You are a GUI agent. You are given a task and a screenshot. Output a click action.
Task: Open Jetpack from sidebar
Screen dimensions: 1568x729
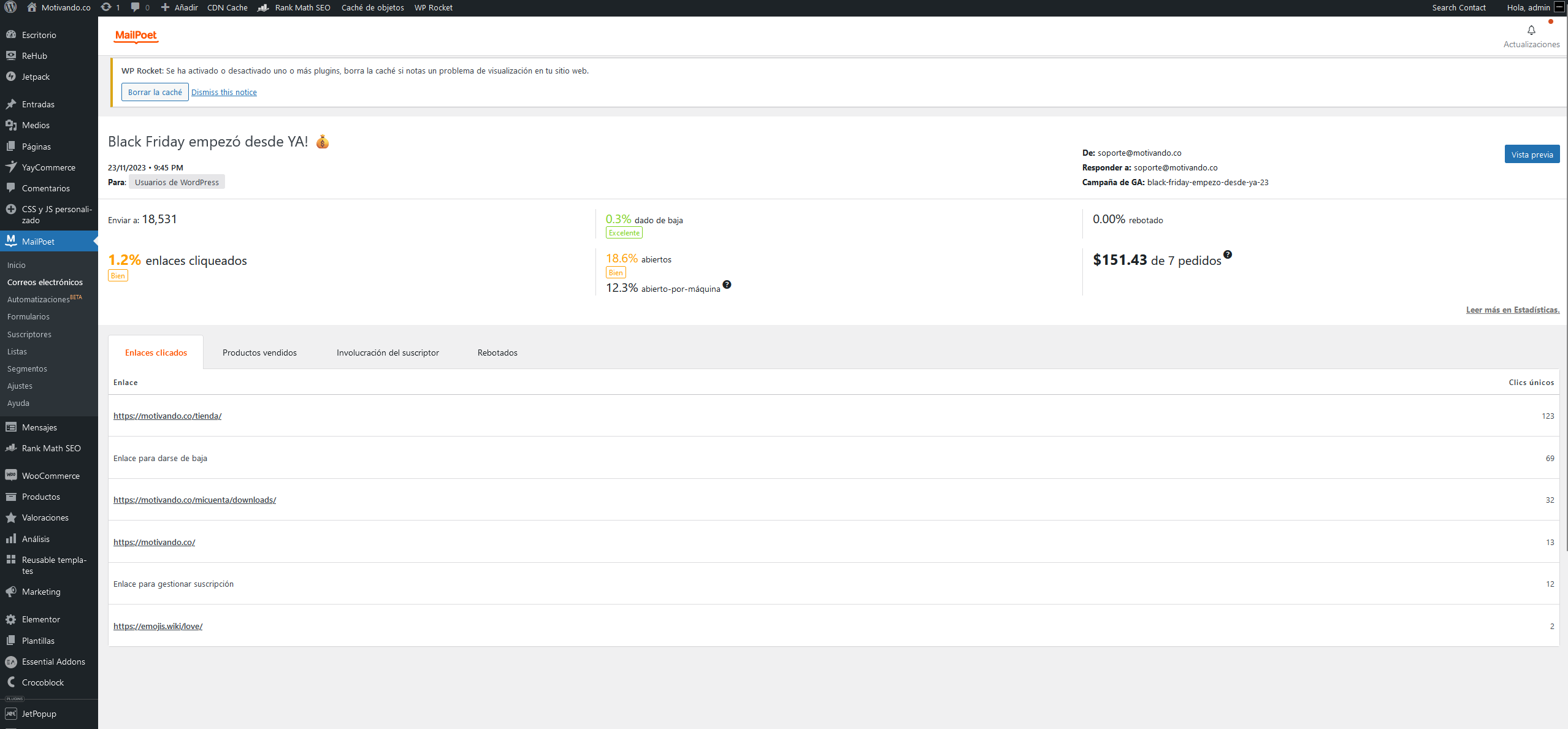pyautogui.click(x=36, y=77)
